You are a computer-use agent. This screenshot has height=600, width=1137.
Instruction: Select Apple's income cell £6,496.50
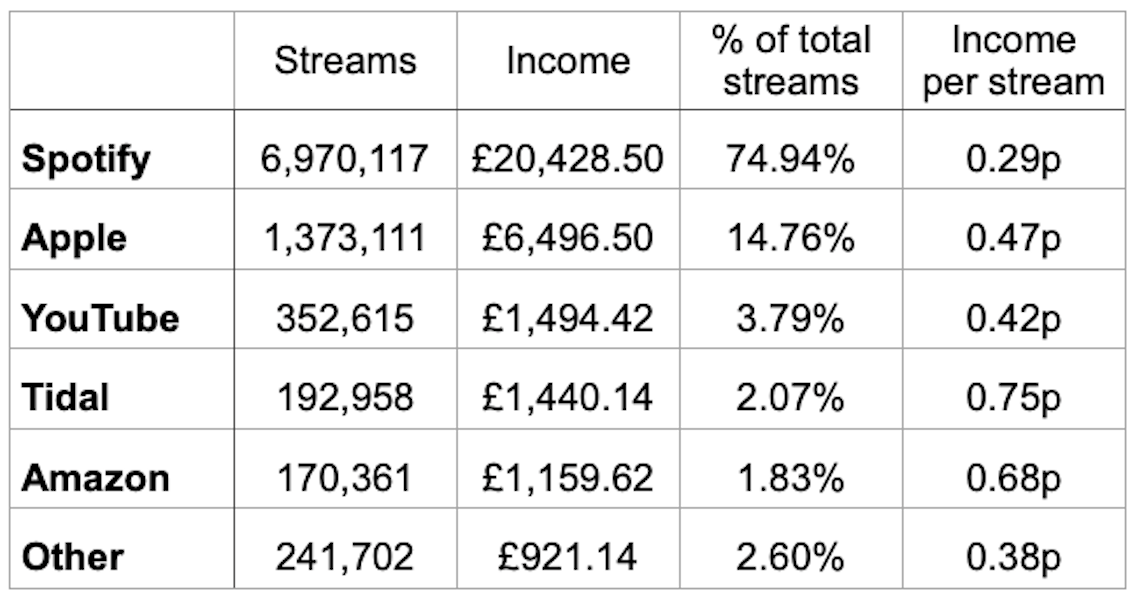pos(568,239)
